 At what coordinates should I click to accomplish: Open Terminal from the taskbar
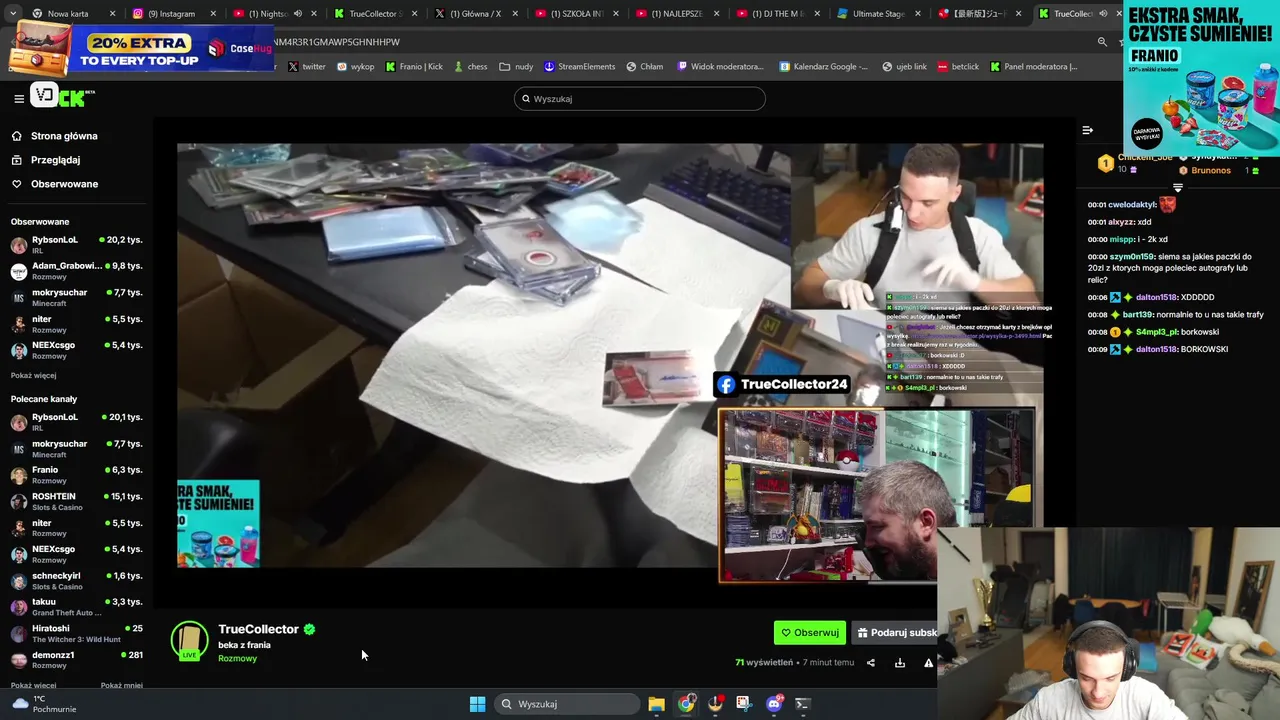click(x=802, y=704)
